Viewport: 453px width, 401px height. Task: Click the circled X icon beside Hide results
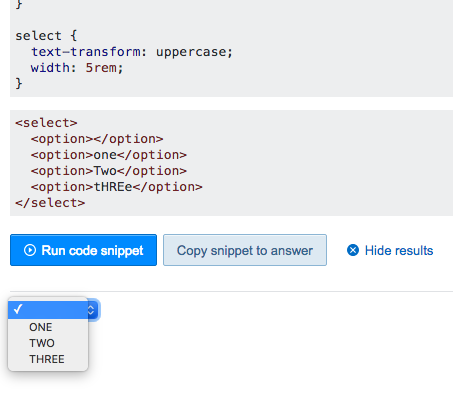point(353,250)
